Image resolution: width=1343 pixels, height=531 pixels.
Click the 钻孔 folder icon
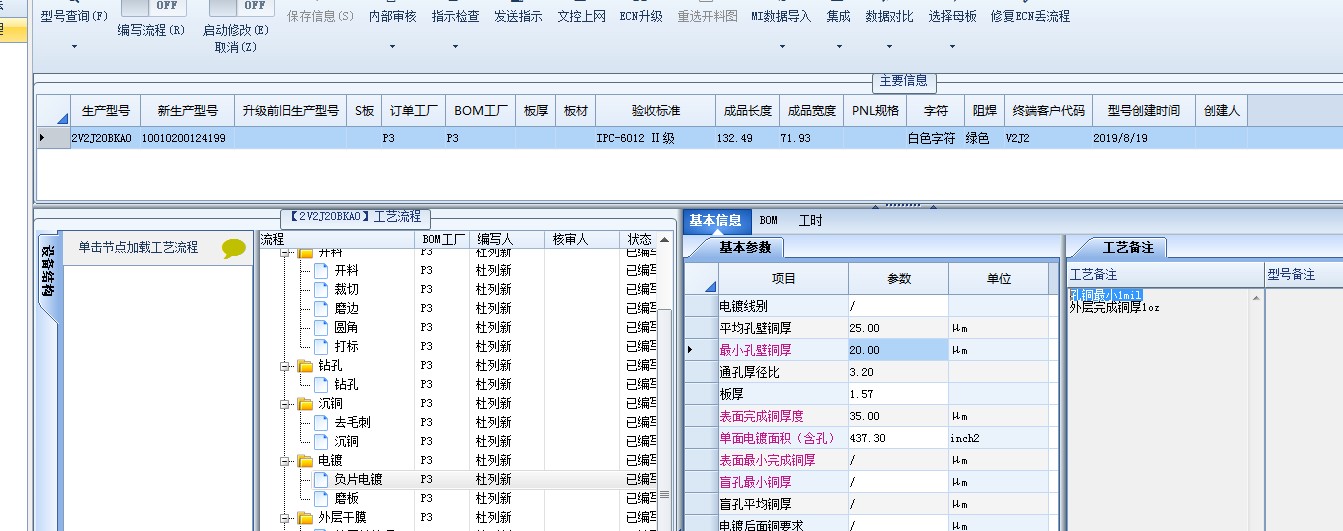tap(305, 366)
